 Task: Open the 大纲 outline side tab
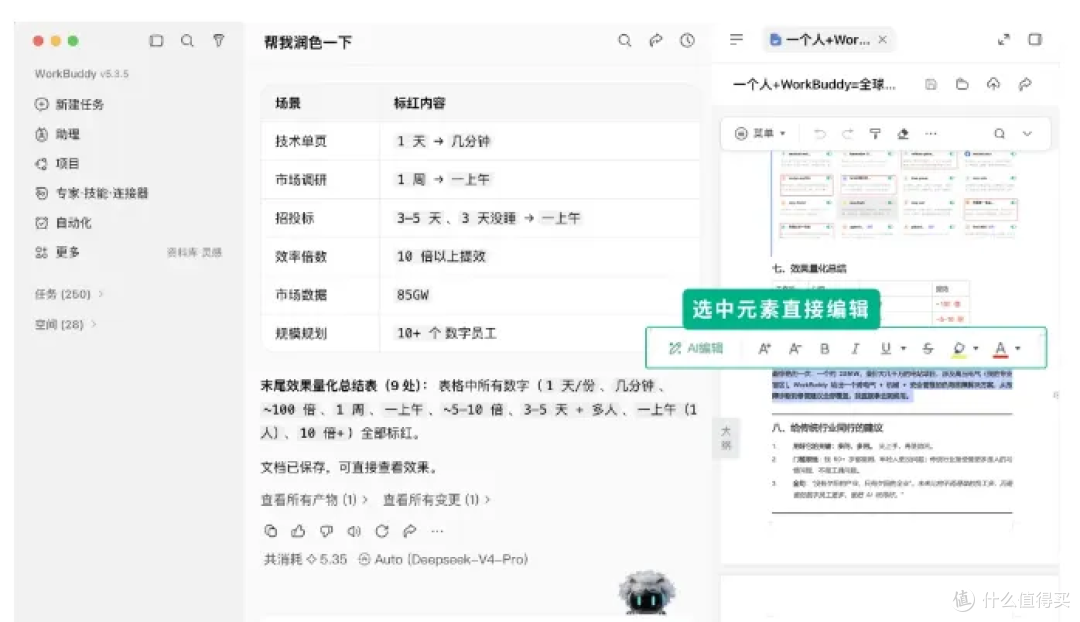(726, 437)
